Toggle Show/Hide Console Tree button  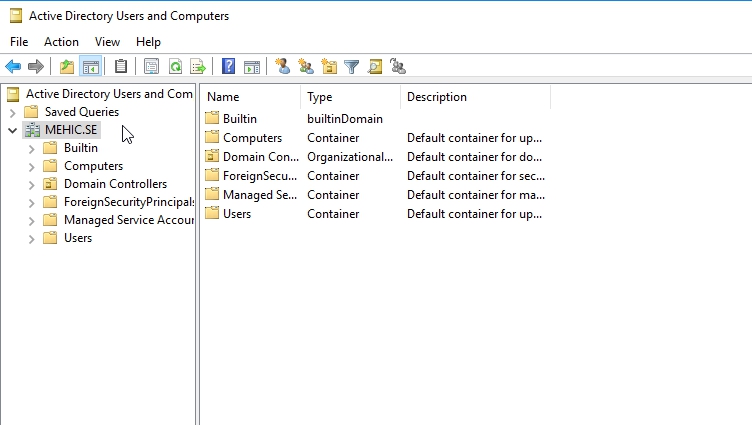(90, 67)
